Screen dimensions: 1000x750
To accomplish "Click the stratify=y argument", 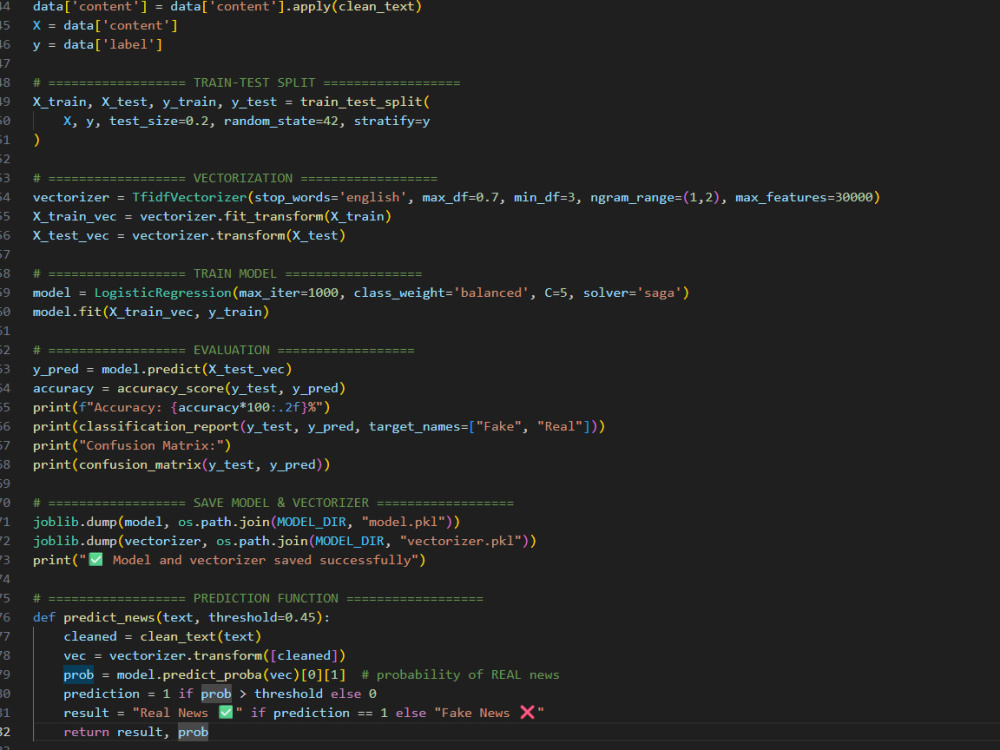I will [392, 121].
